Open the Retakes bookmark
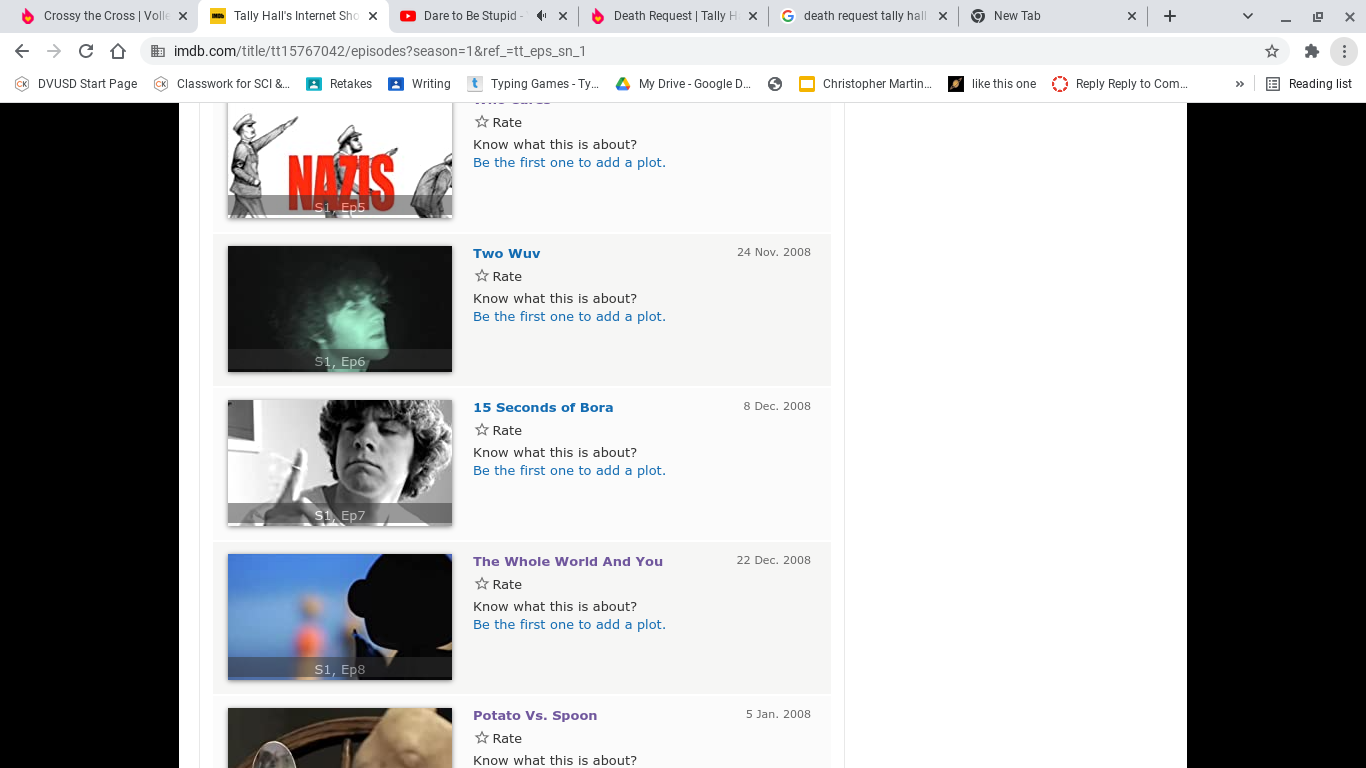Image resolution: width=1366 pixels, height=768 pixels. [x=339, y=84]
